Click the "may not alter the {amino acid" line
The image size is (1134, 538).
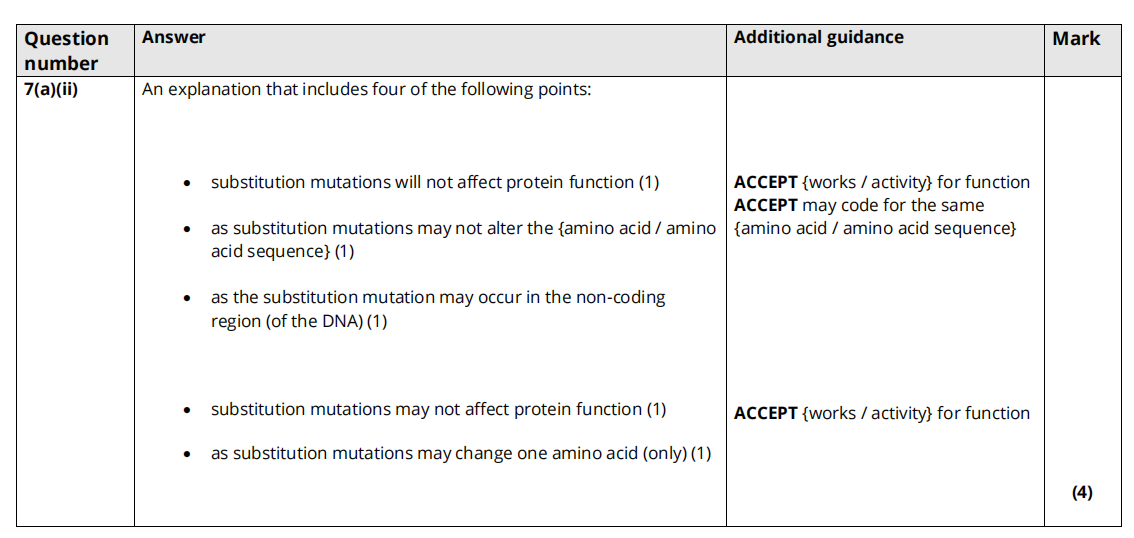click(463, 228)
